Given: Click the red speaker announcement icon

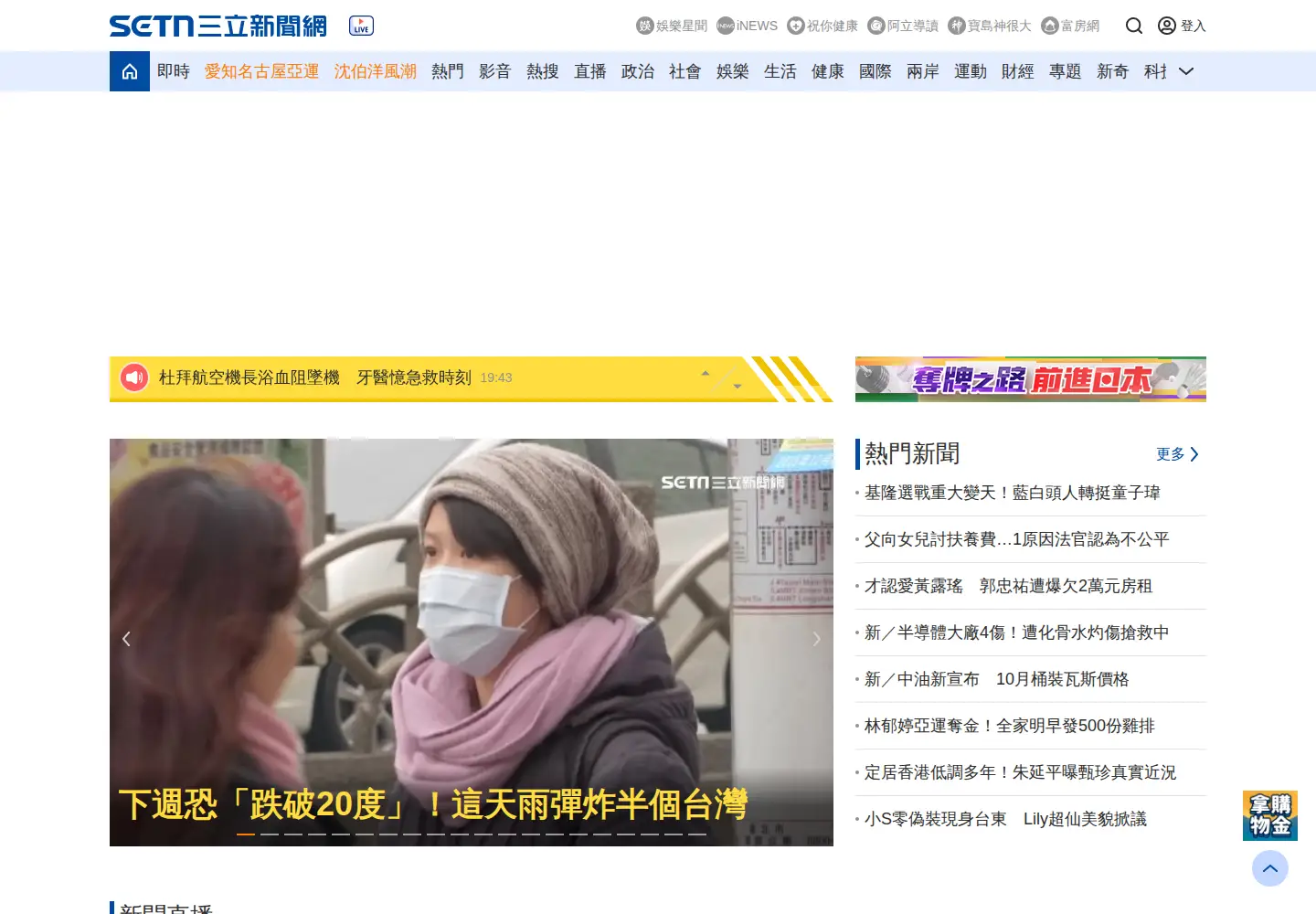Looking at the screenshot, I should point(134,377).
